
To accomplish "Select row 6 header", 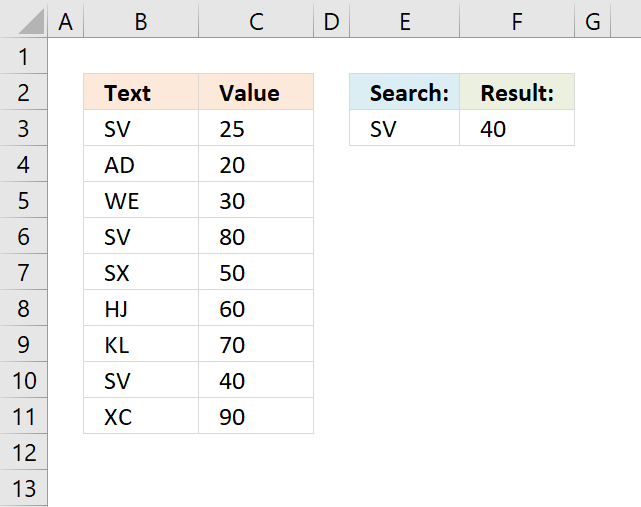I will click(x=24, y=236).
